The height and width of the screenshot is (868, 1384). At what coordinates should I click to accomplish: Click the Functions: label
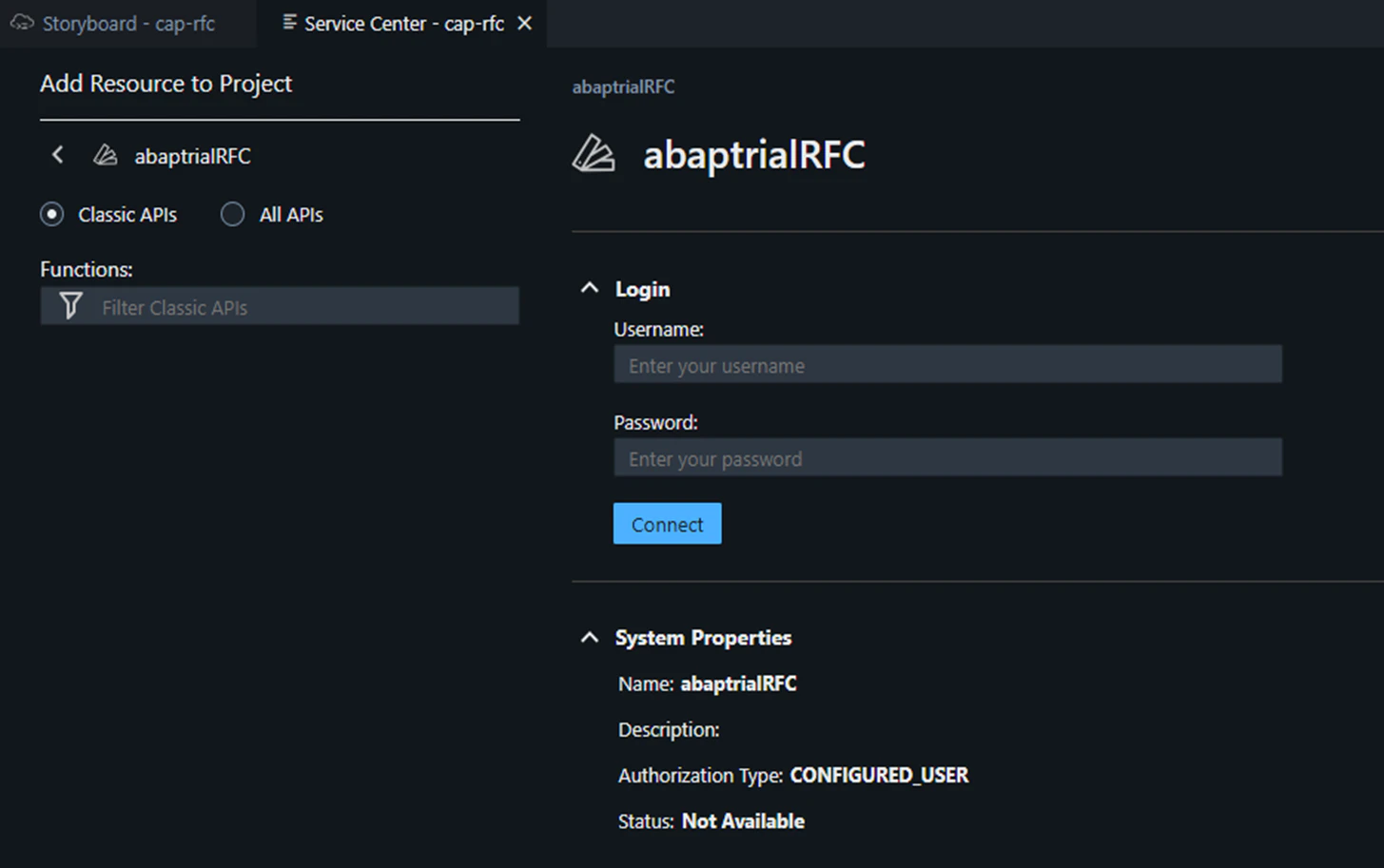pos(86,270)
